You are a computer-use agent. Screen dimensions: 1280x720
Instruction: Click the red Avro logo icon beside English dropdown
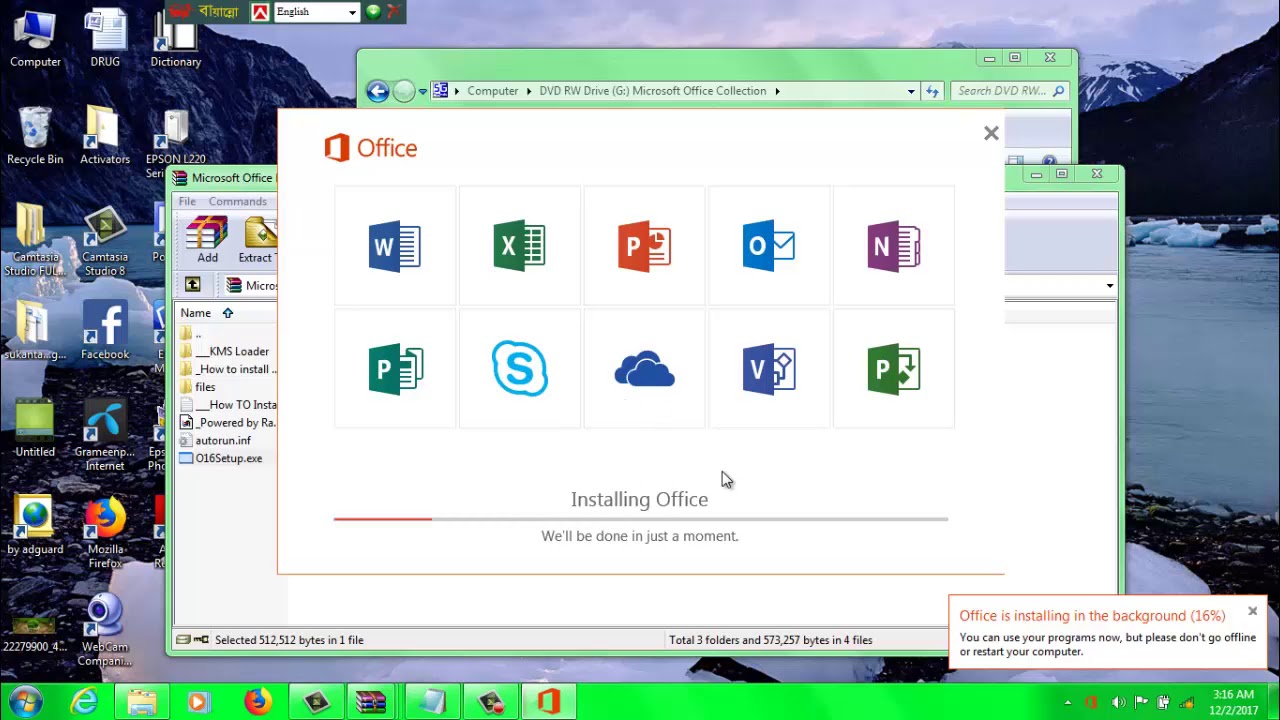[260, 12]
